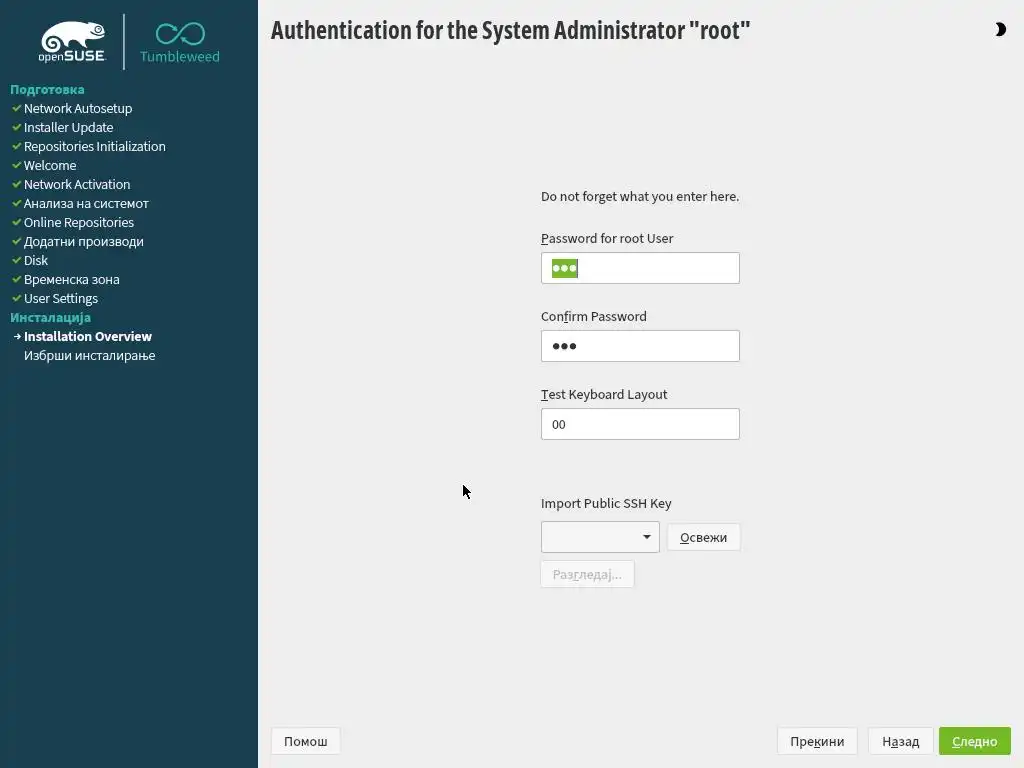Click the openSUSE chameleon logo
Screen dimensions: 1024x768
[x=72, y=42]
